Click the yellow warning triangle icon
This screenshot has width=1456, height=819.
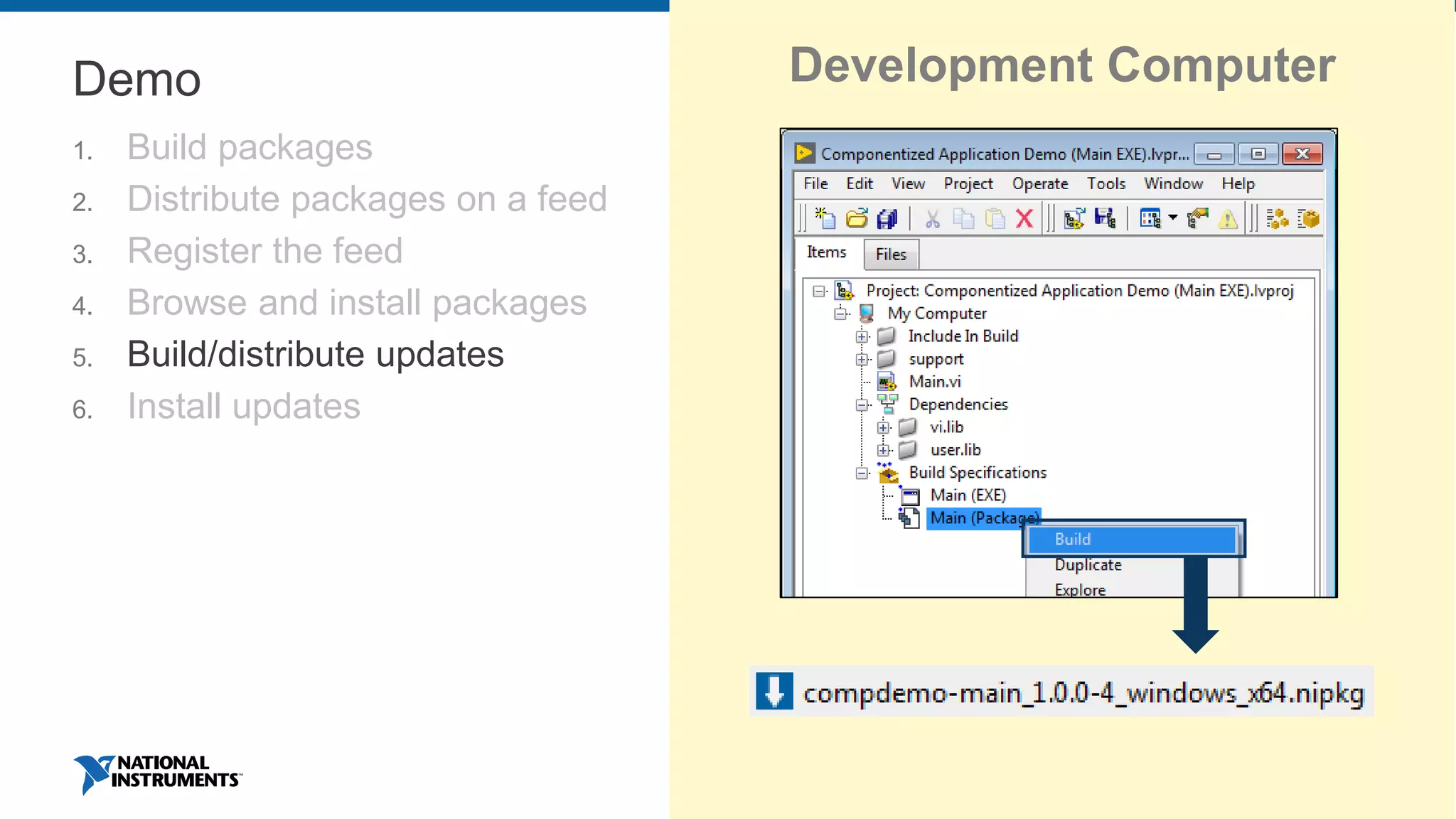[x=1228, y=219]
